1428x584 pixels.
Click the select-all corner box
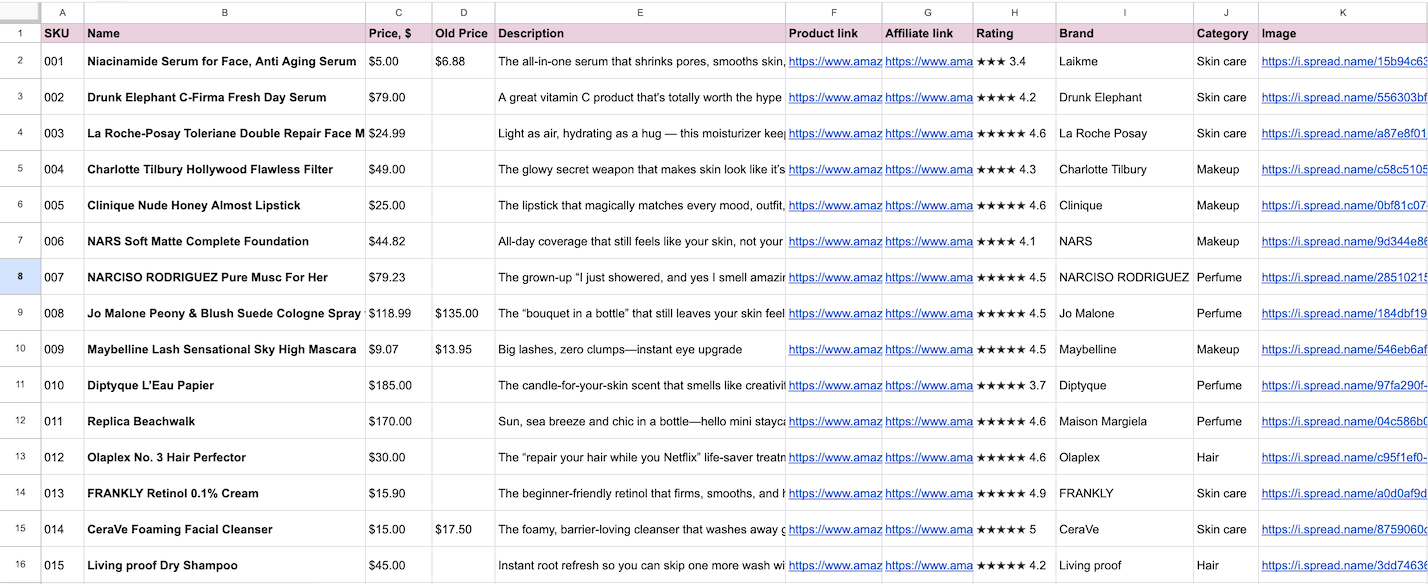click(x=20, y=12)
